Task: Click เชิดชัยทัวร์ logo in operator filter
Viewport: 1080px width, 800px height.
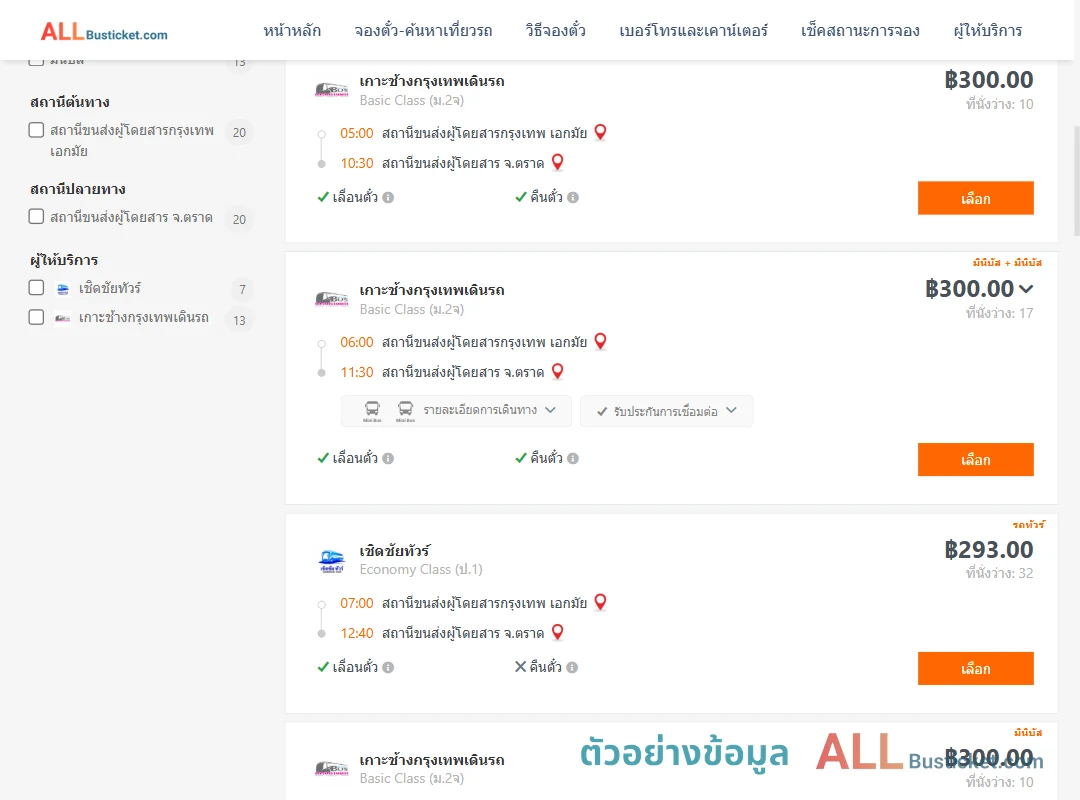Action: [63, 289]
